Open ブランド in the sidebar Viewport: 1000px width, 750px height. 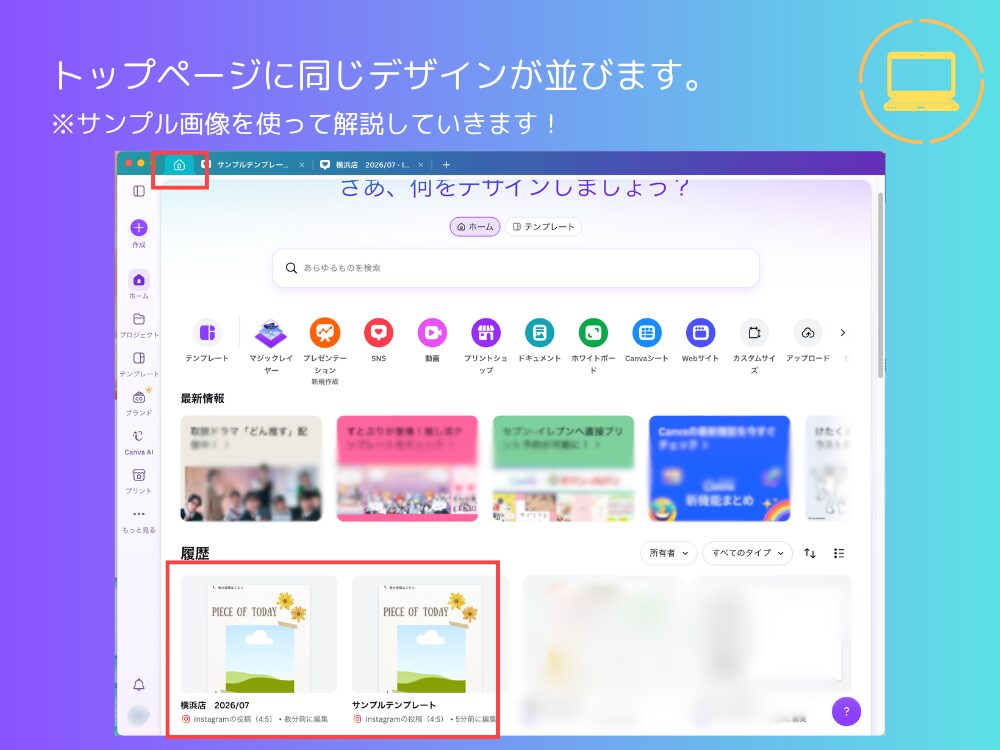pyautogui.click(x=139, y=402)
